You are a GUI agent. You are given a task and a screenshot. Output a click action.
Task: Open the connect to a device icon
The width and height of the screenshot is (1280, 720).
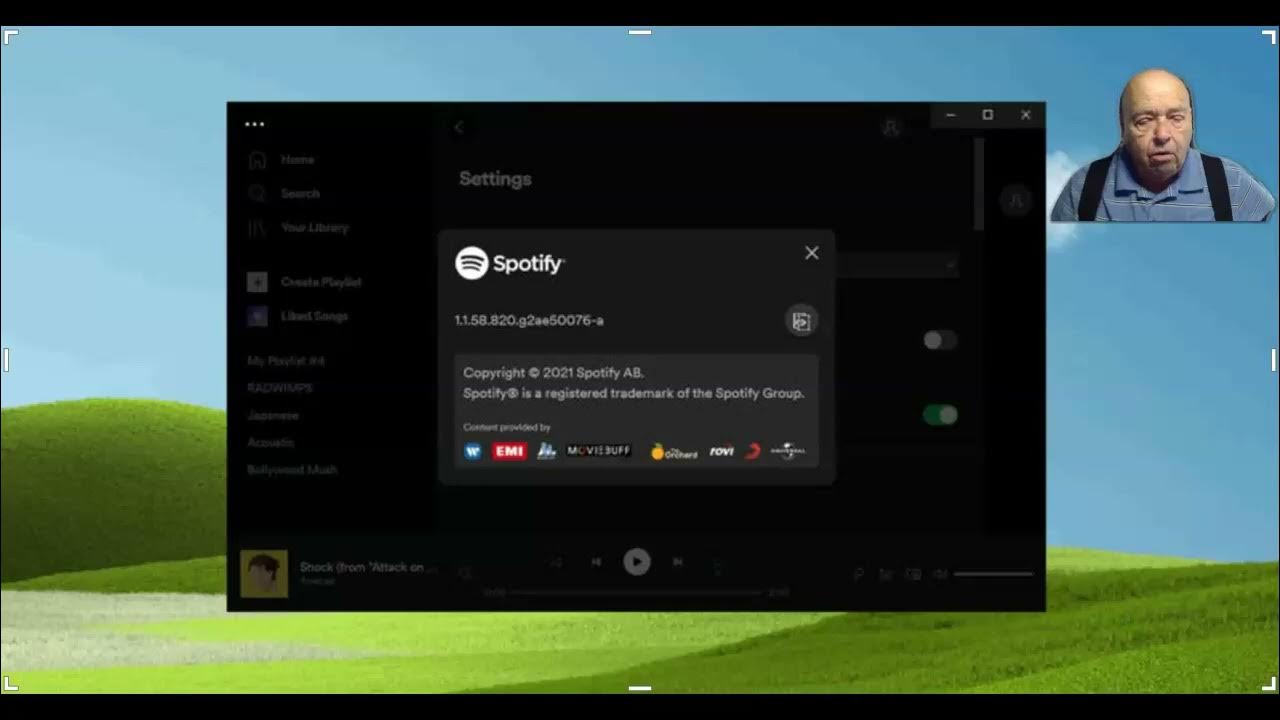pyautogui.click(x=913, y=574)
